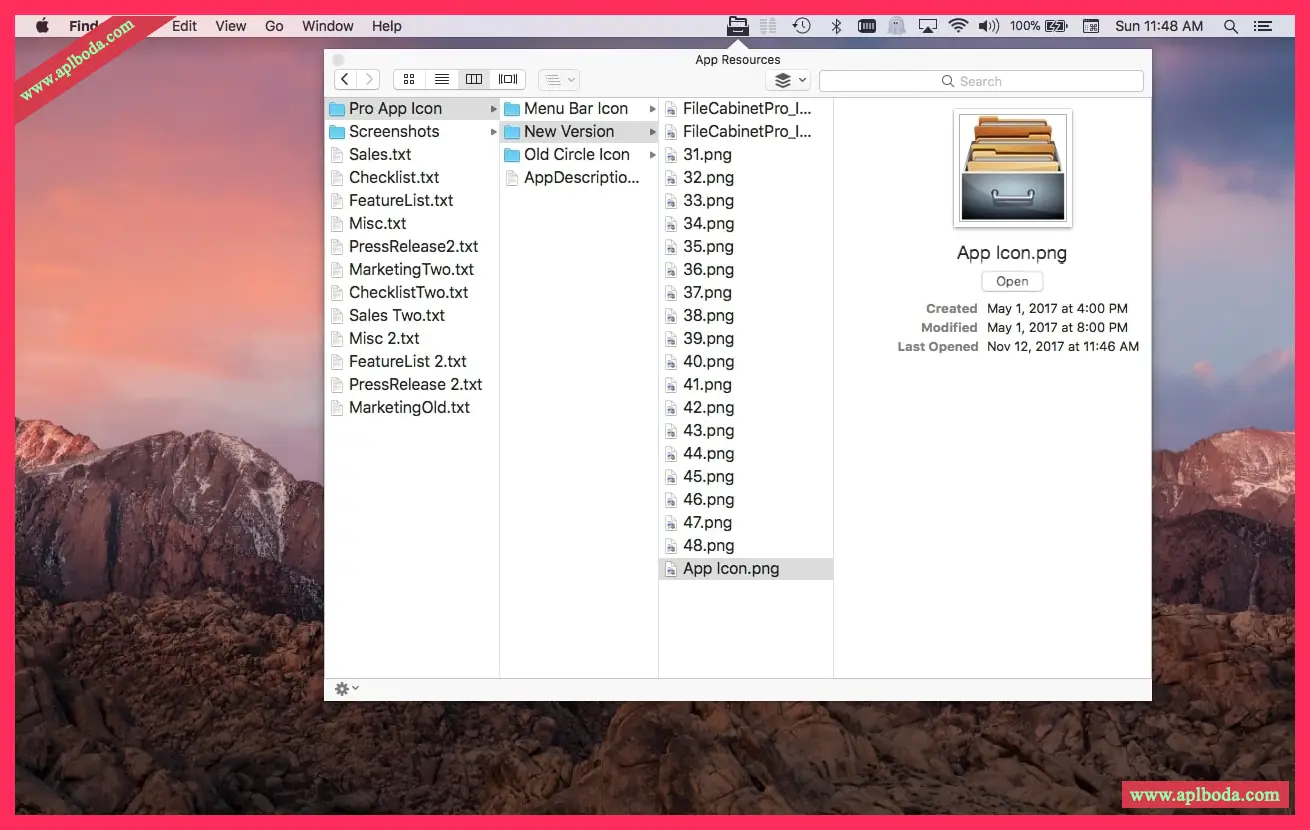Toggle the Bluetooth menu bar icon
The height and width of the screenshot is (830, 1310).
pyautogui.click(x=836, y=26)
